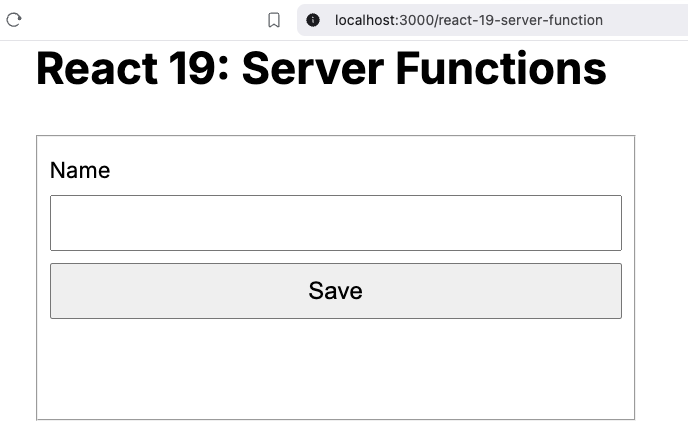Image resolution: width=688 pixels, height=445 pixels.
Task: Open site information via the info icon
Action: click(x=313, y=20)
